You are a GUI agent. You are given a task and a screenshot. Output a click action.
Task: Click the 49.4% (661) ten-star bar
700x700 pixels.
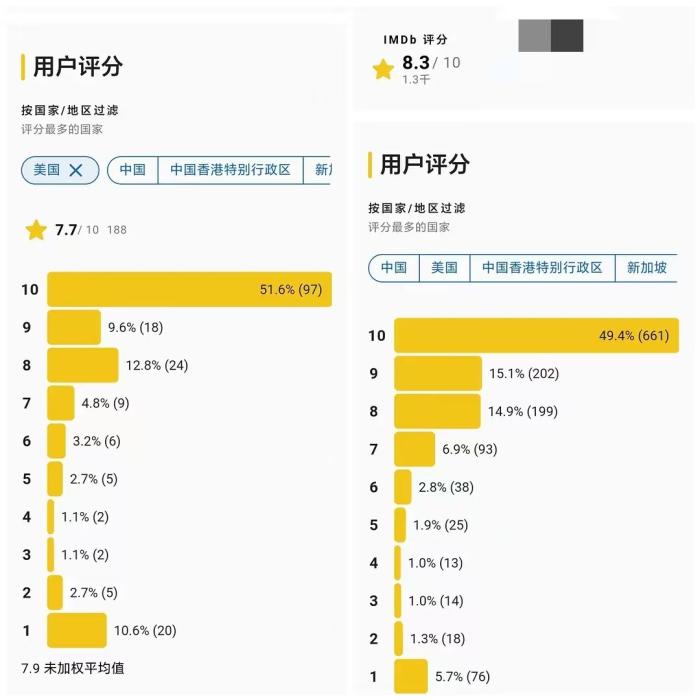pyautogui.click(x=536, y=336)
